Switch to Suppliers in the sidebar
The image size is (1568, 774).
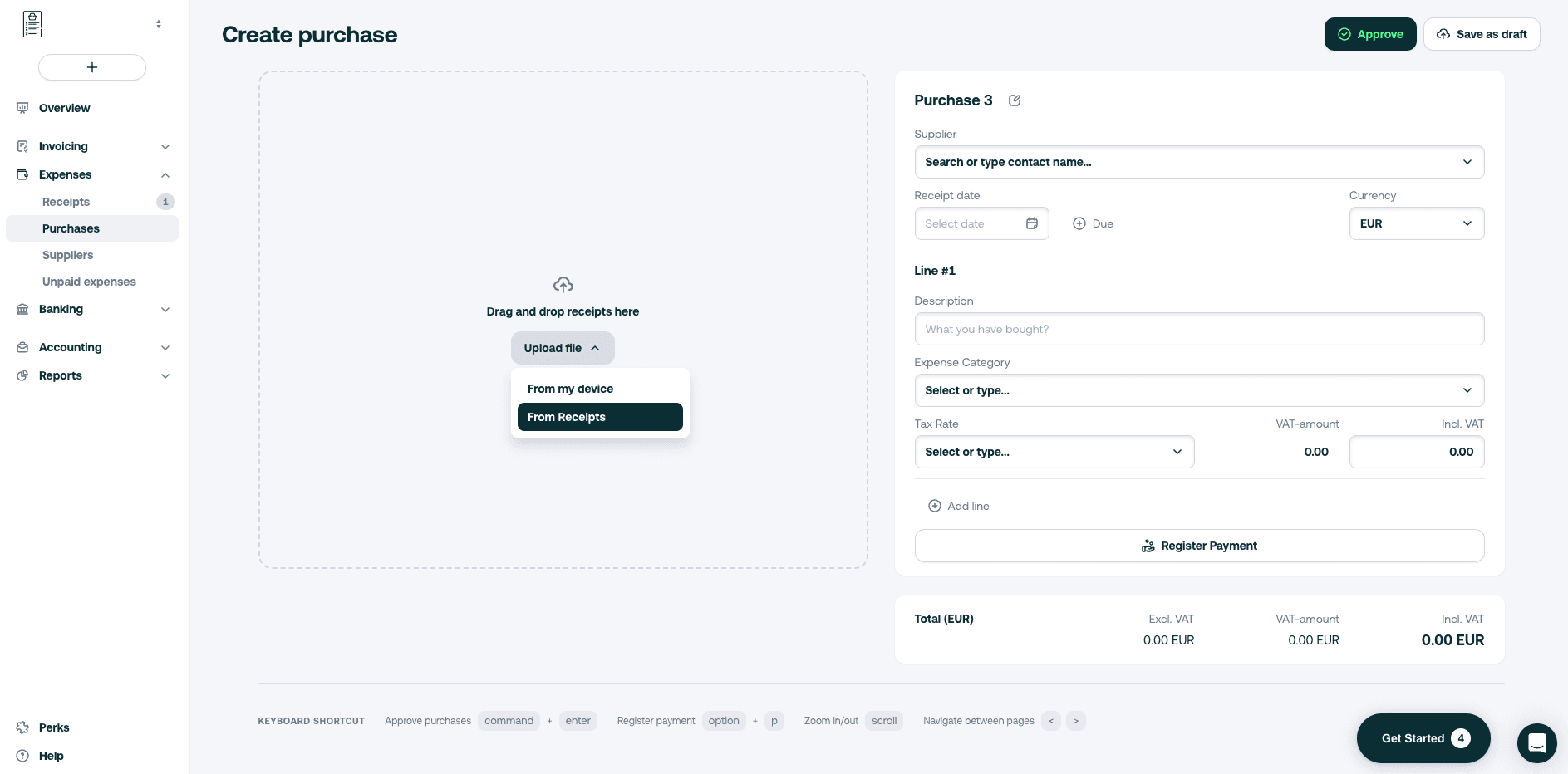click(x=67, y=255)
